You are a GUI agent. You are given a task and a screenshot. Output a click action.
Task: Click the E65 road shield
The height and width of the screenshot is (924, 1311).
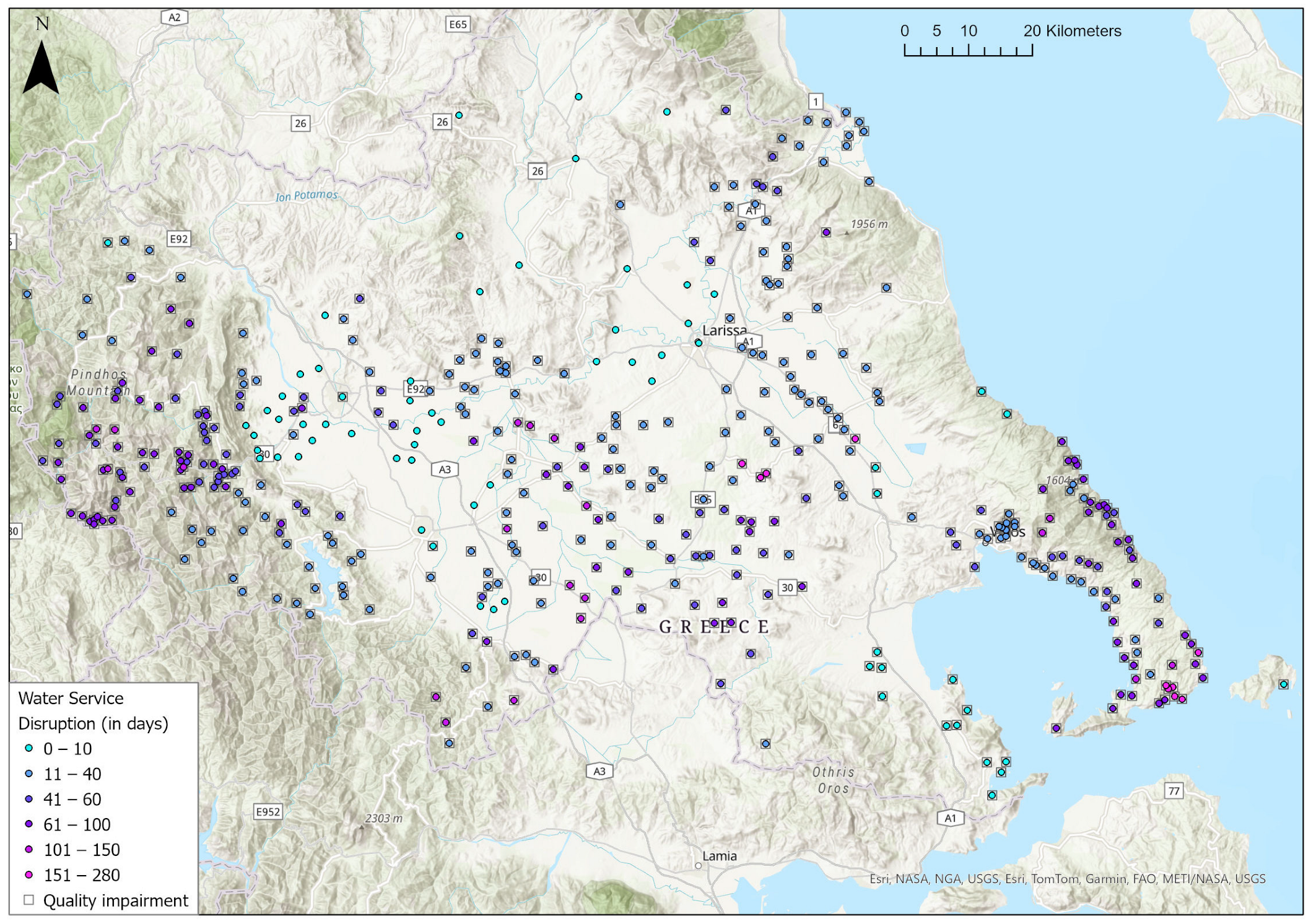[458, 24]
